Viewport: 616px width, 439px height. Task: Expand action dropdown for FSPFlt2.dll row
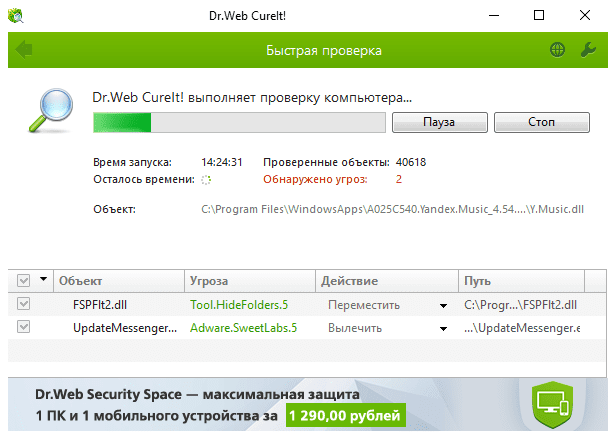[x=442, y=305]
